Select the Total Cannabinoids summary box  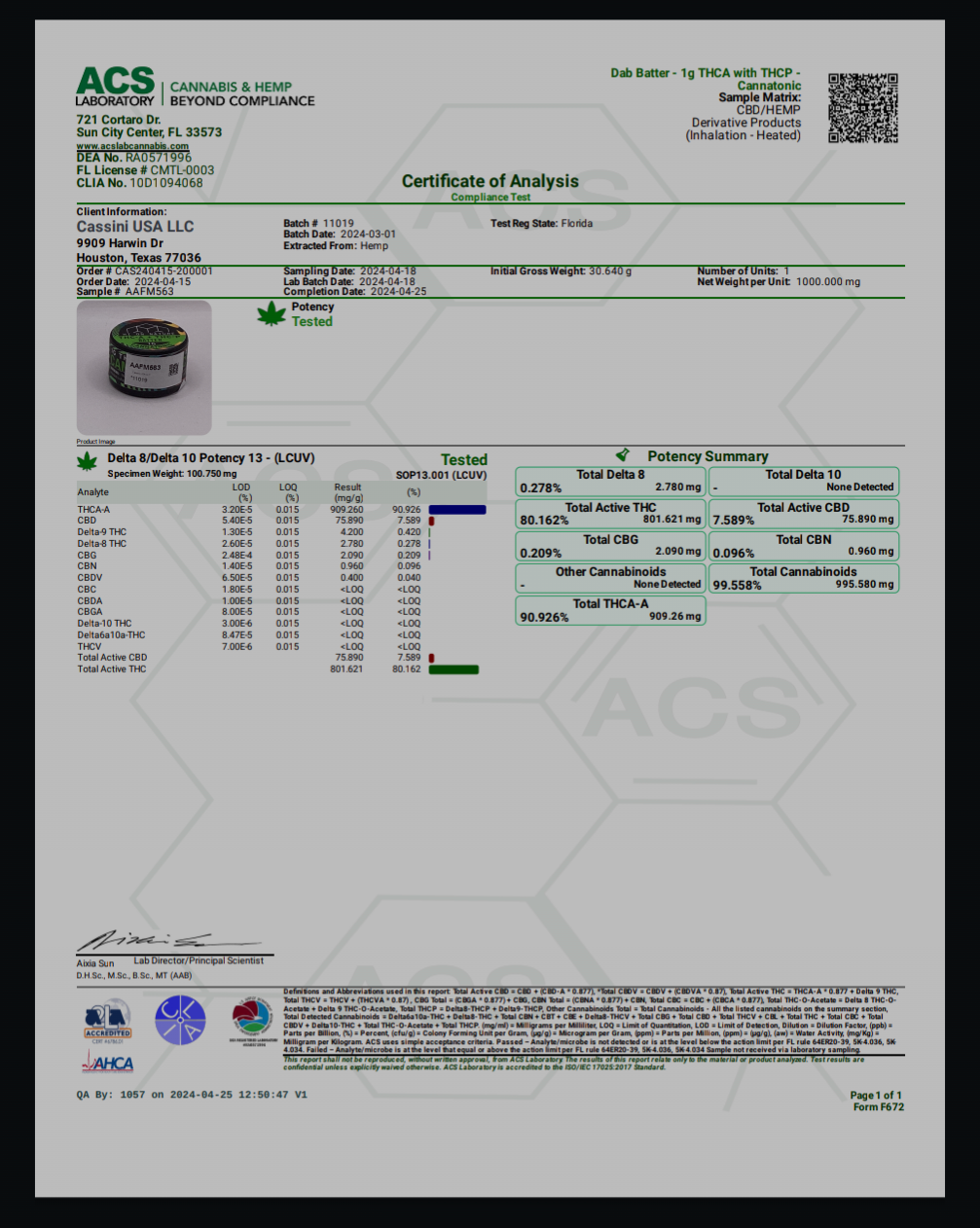[803, 578]
